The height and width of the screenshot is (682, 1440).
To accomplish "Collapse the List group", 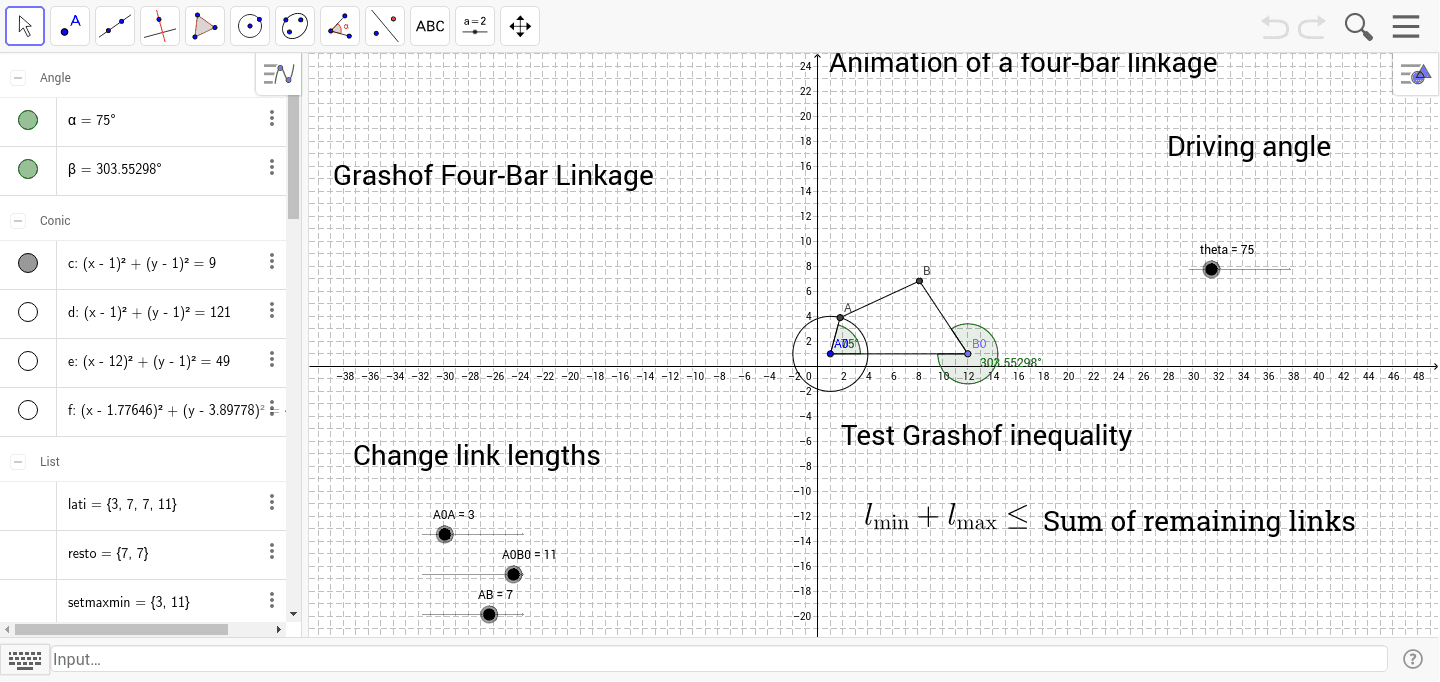I will click(x=18, y=462).
